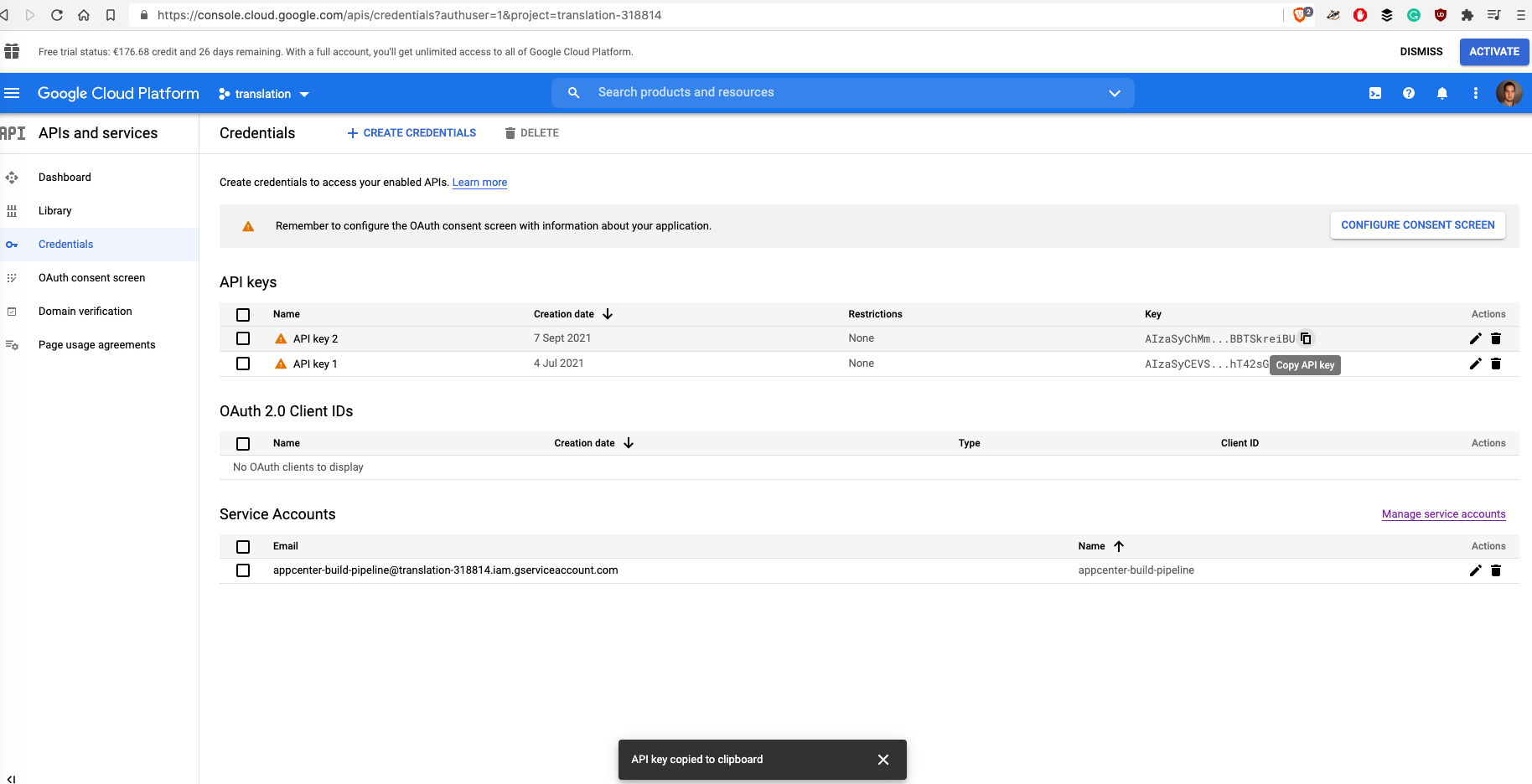
Task: Delete the appcenter-build-pipeline service account
Action: coord(1496,570)
